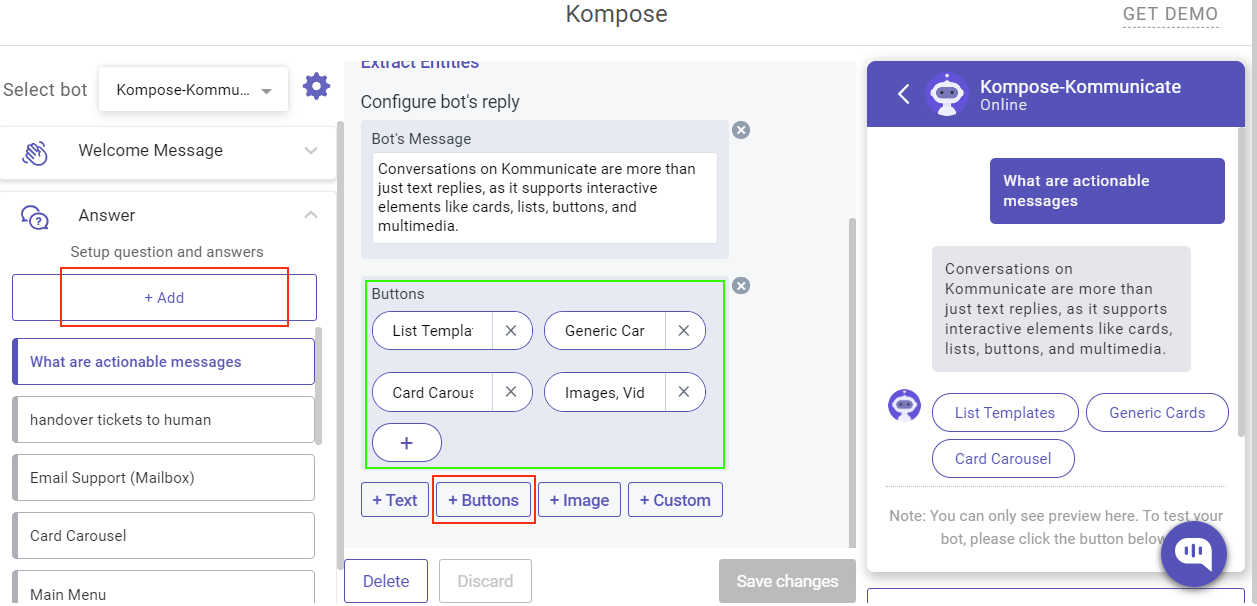Click the bot avatar beside preview reply buttons
Image resolution: width=1257 pixels, height=606 pixels.
pos(904,405)
